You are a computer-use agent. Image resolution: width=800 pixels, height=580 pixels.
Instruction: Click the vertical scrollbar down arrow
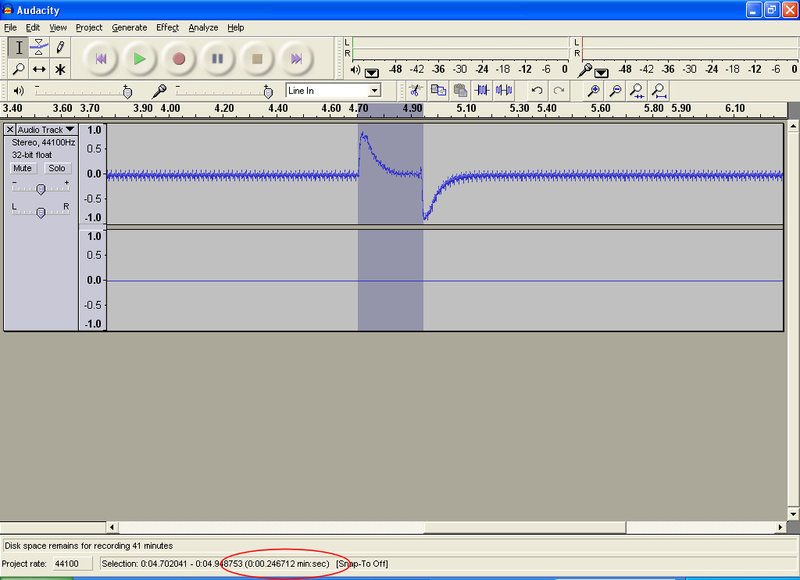[793, 514]
